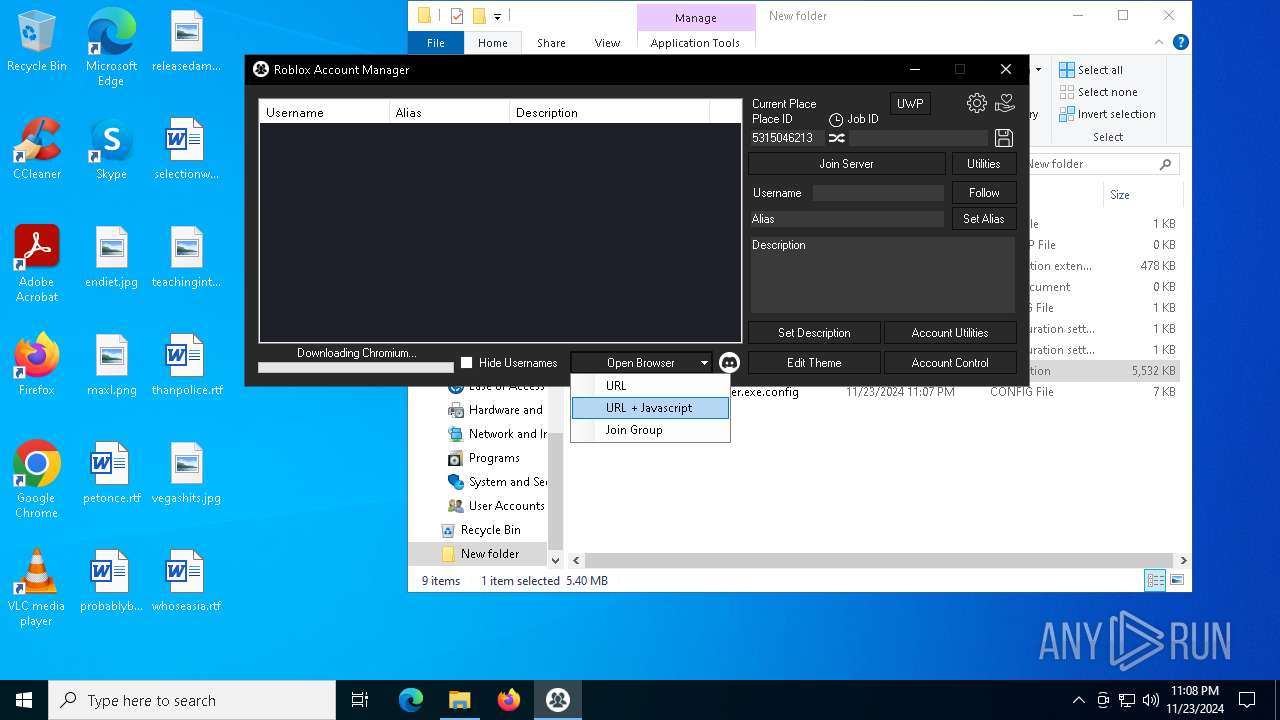1280x720 pixels.
Task: Expand the Open Browser dropdown arrow
Action: pos(704,363)
